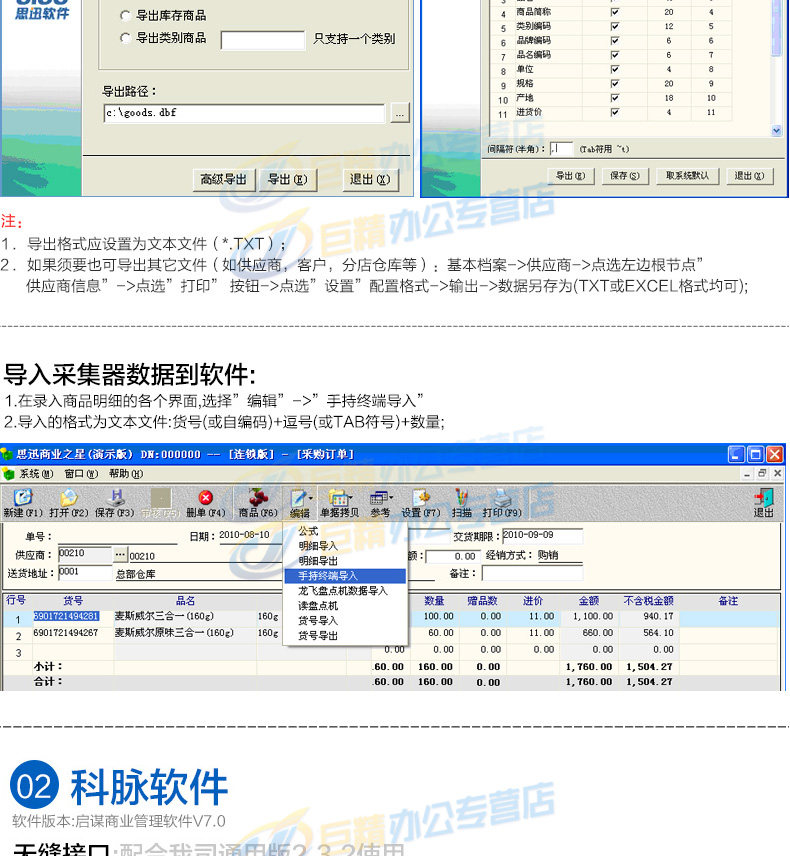This screenshot has width=790, height=856.
Task: Click 退出(X) in the goods export dialog
Action: pyautogui.click(x=370, y=180)
